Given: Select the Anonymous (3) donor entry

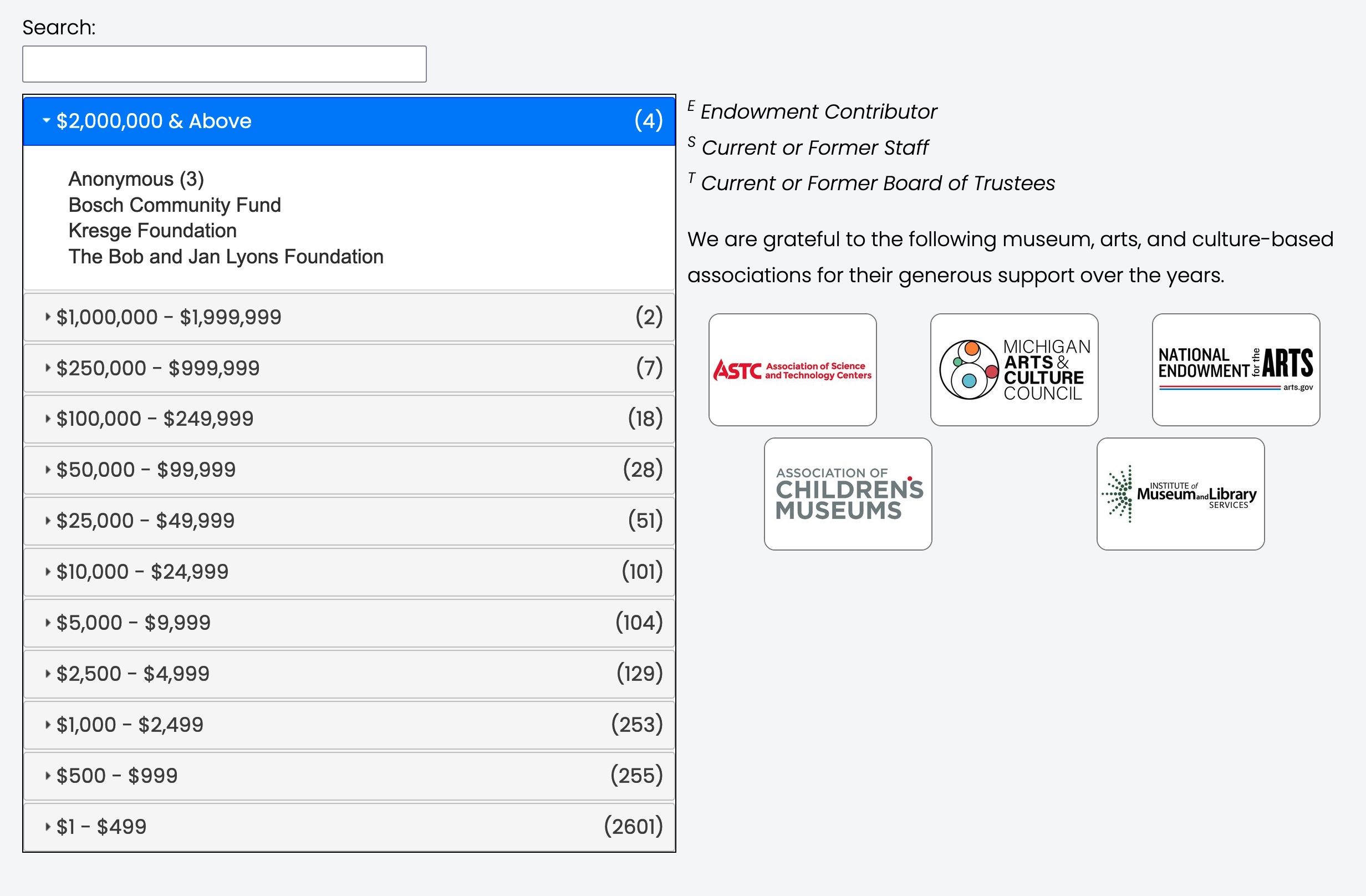Looking at the screenshot, I should coord(136,179).
